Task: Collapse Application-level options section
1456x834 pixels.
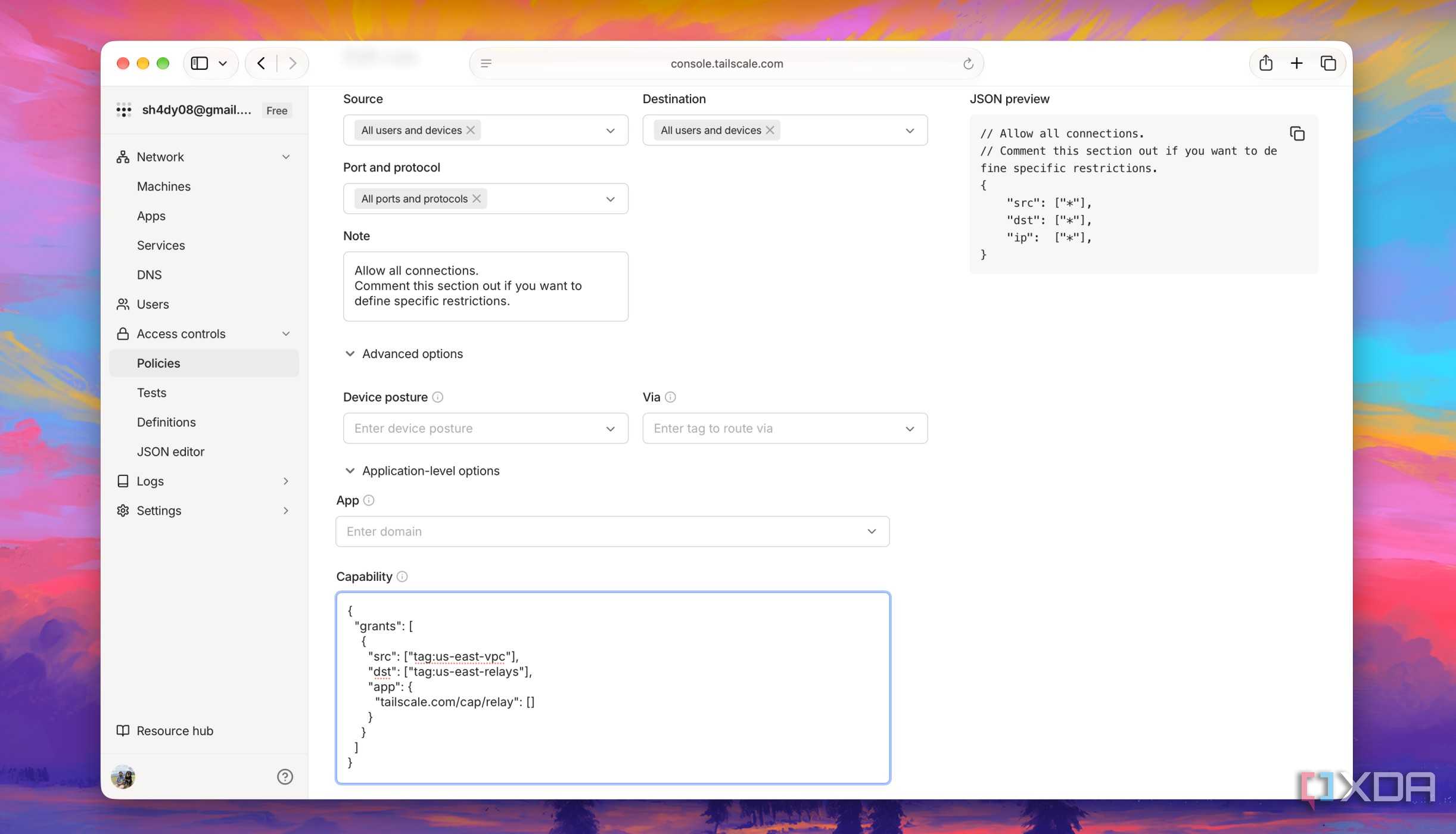Action: tap(422, 471)
